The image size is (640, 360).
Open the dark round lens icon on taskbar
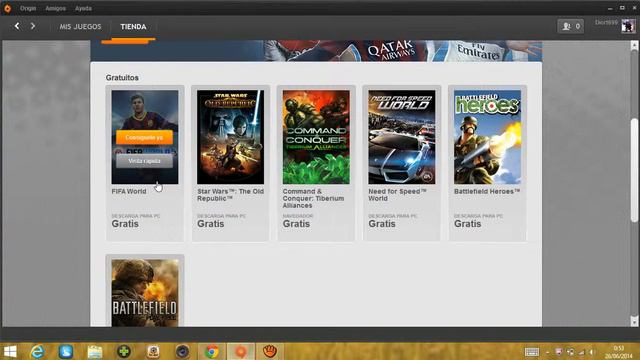pos(182,351)
